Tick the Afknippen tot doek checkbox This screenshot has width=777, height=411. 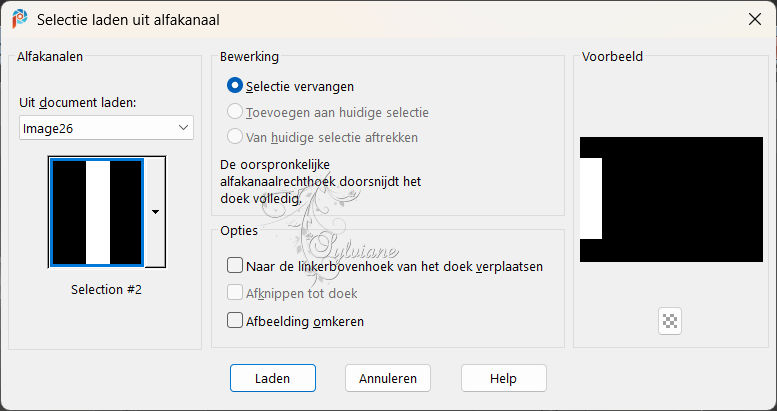point(235,293)
